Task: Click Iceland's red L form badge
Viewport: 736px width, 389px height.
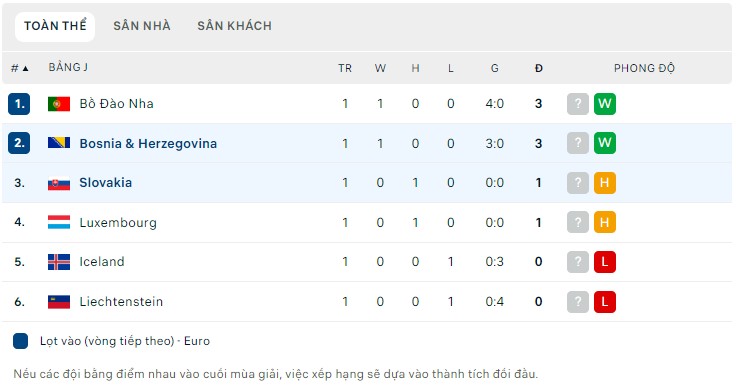Action: pos(605,262)
